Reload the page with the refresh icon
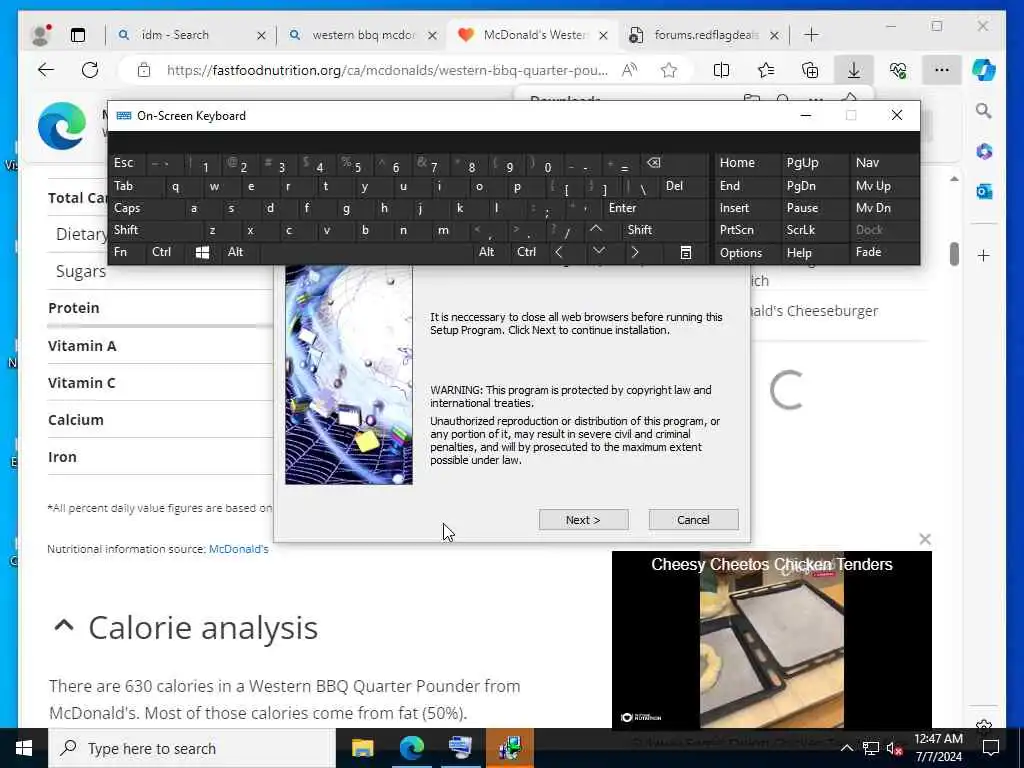1024x768 pixels. point(90,70)
